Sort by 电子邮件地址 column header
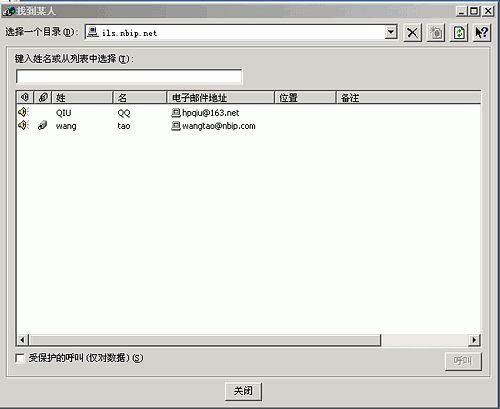The width and height of the screenshot is (500, 409). click(x=221, y=97)
